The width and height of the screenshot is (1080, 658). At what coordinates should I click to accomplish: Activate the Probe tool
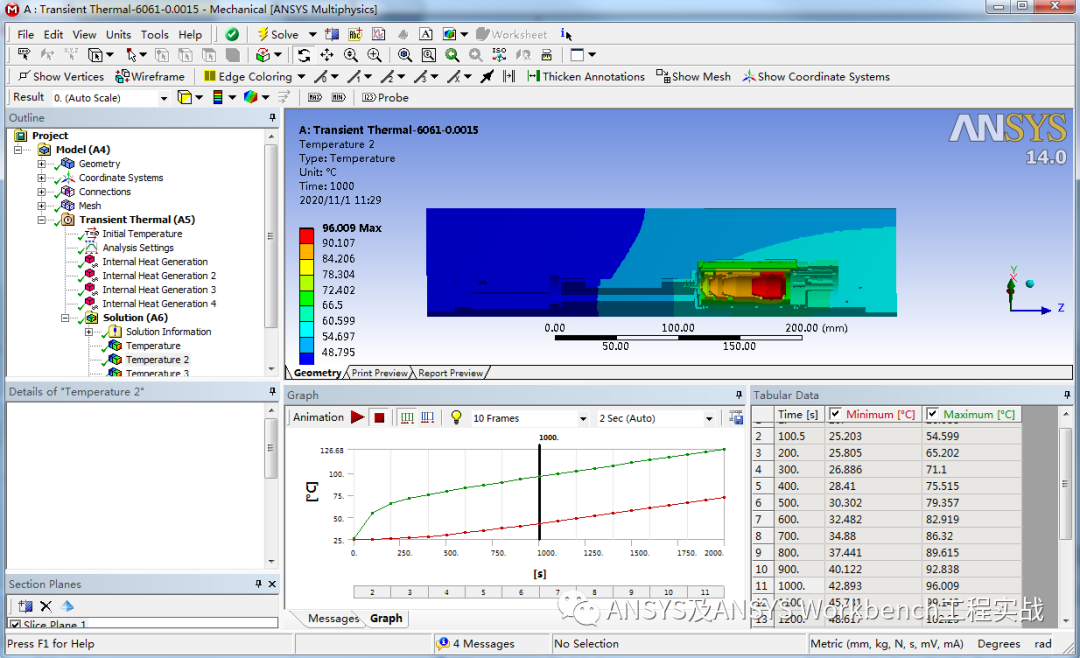(x=385, y=98)
